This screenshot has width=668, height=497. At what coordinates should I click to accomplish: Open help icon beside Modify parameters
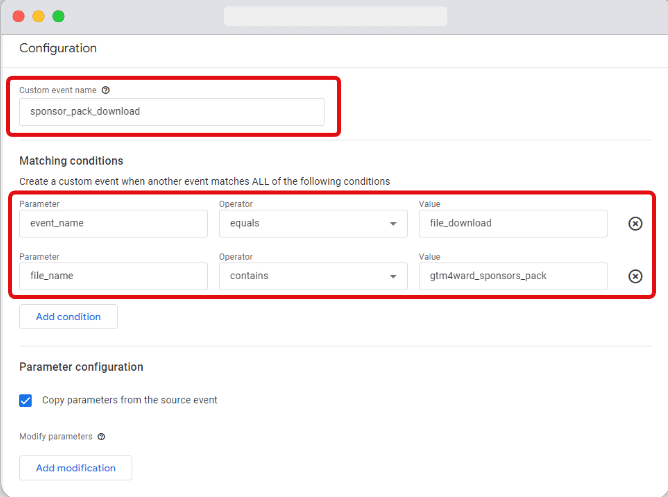tap(101, 437)
